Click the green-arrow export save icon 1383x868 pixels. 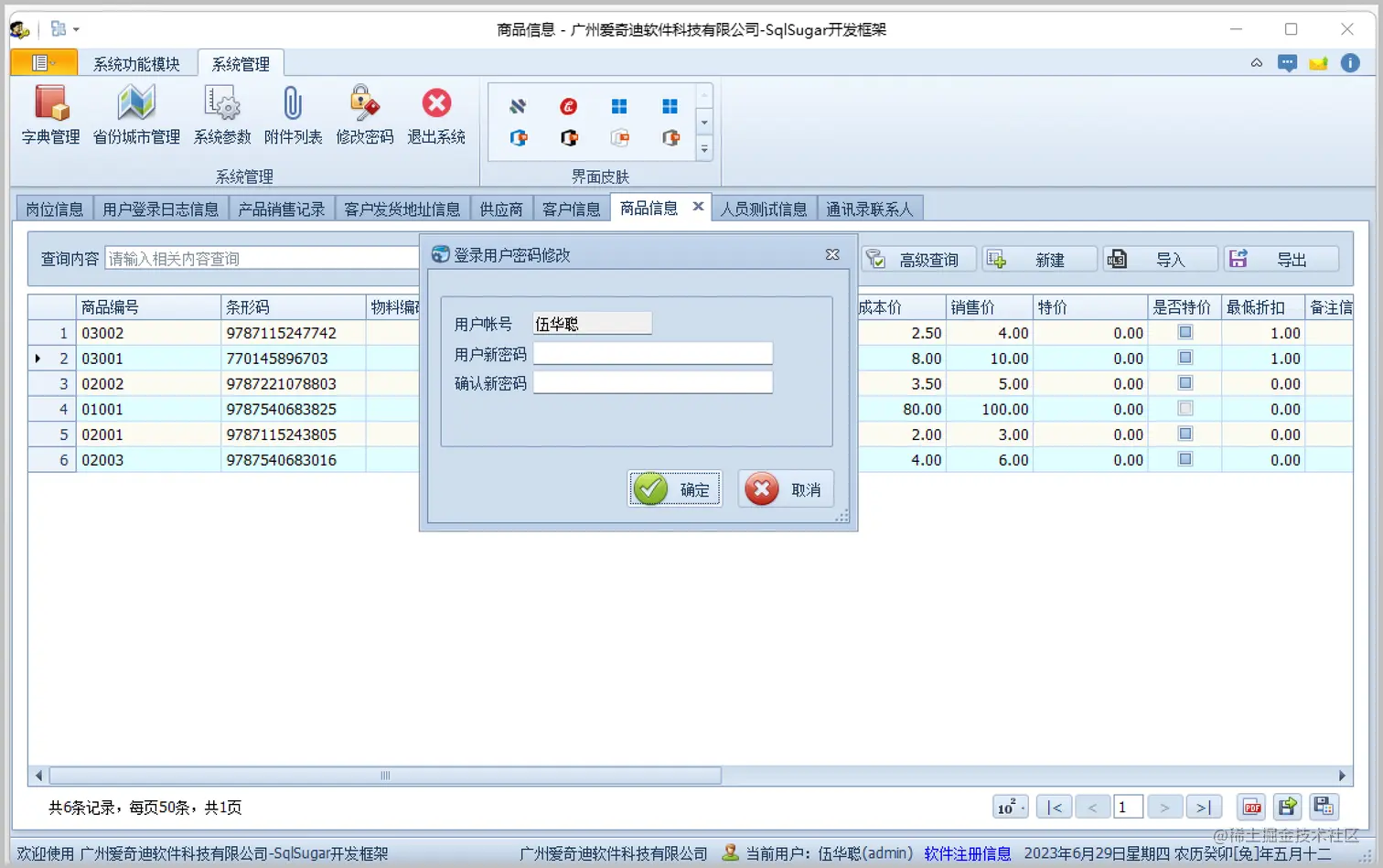click(x=1287, y=807)
